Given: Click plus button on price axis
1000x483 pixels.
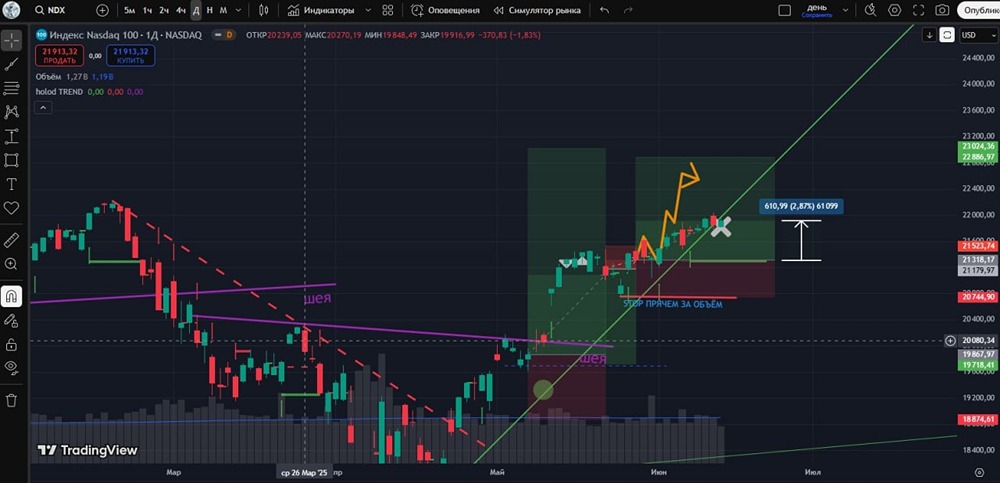Looking at the screenshot, I should point(950,341).
